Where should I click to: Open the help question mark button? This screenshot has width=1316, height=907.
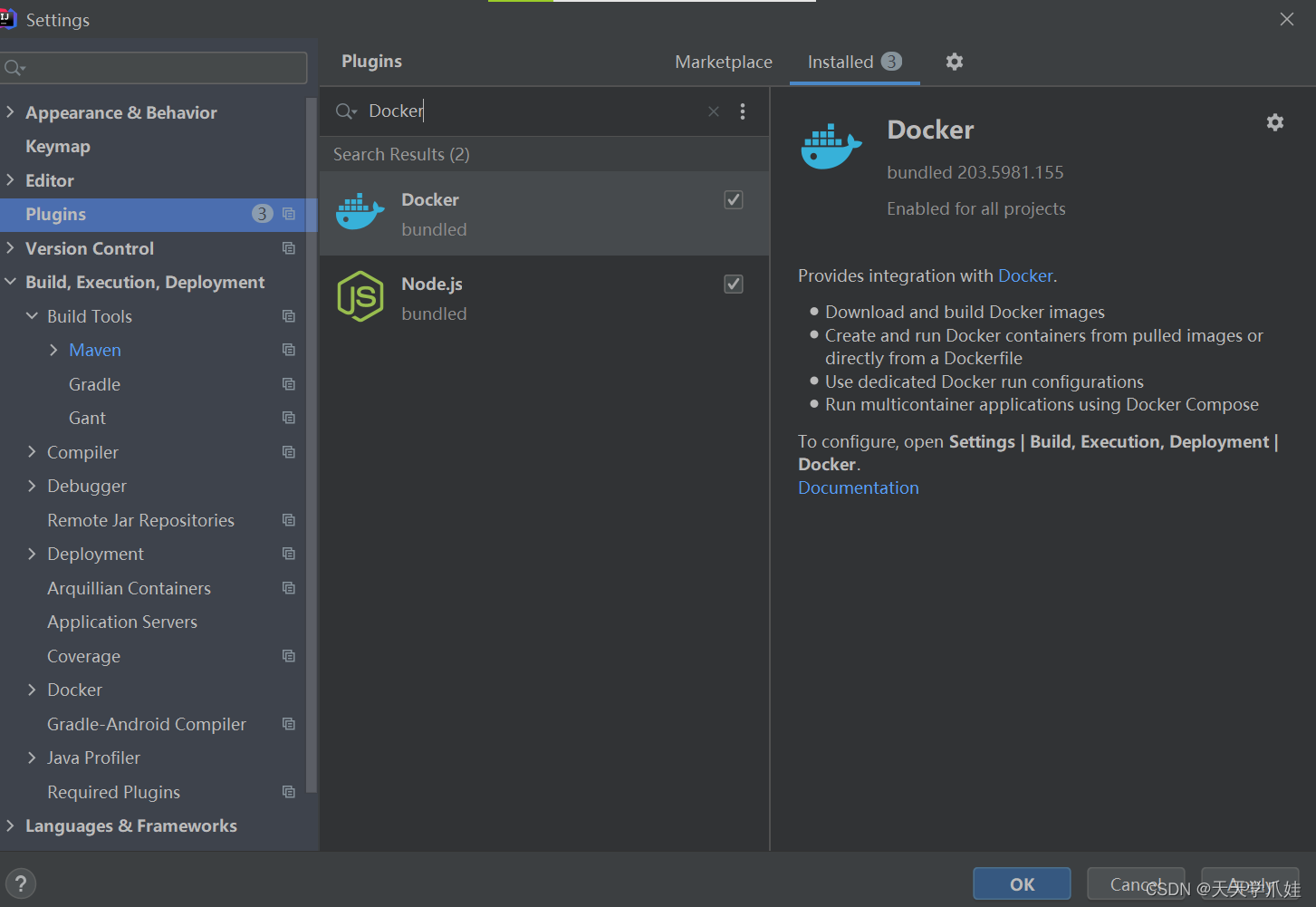coord(21,883)
